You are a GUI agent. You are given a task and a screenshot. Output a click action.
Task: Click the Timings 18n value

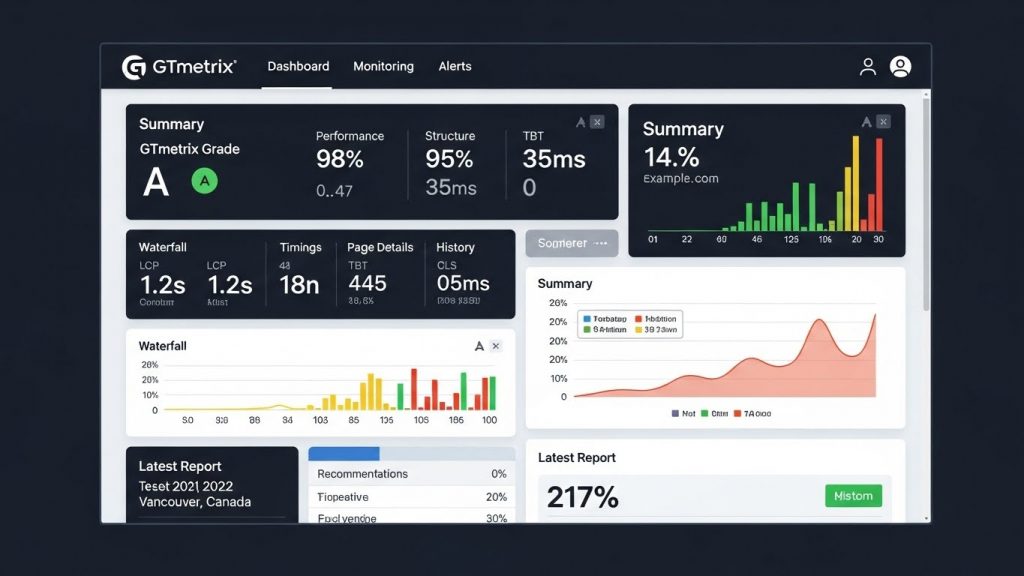point(299,285)
